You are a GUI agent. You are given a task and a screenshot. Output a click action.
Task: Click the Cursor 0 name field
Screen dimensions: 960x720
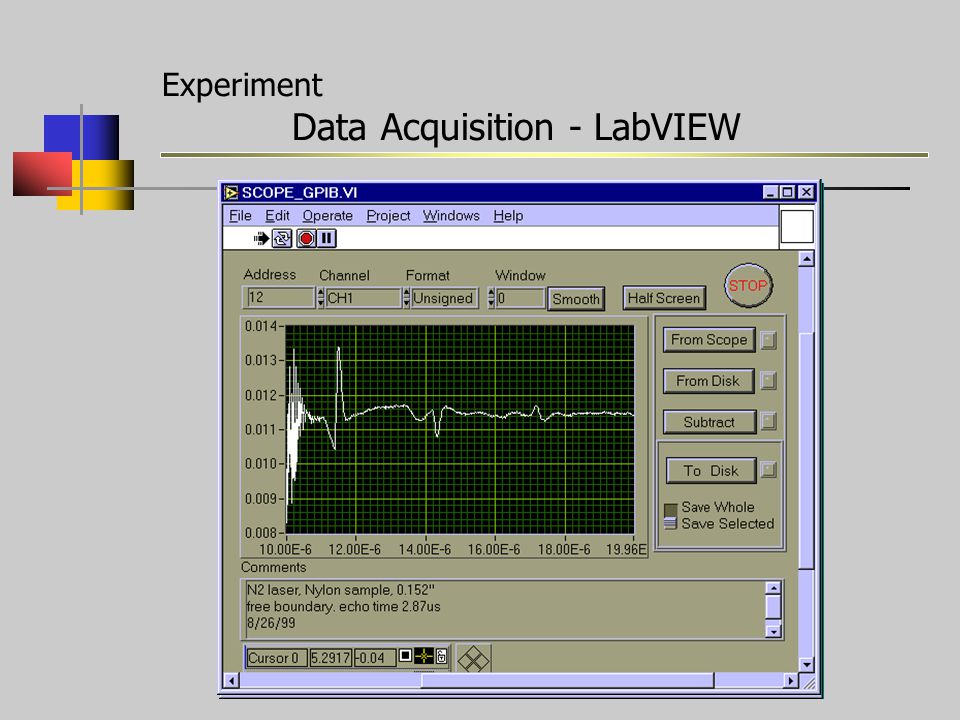pyautogui.click(x=276, y=658)
